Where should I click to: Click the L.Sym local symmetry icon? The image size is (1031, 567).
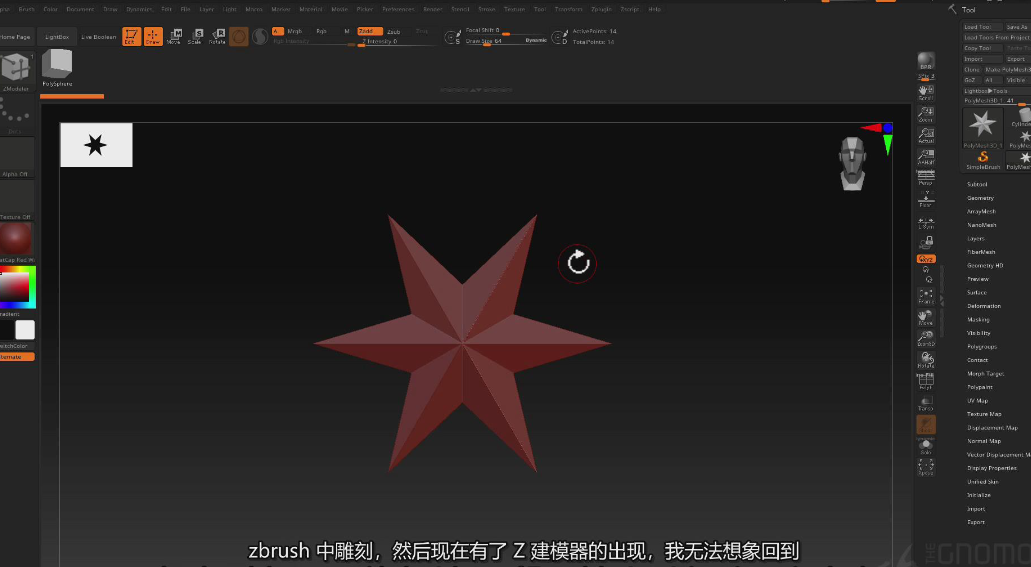[x=926, y=224]
